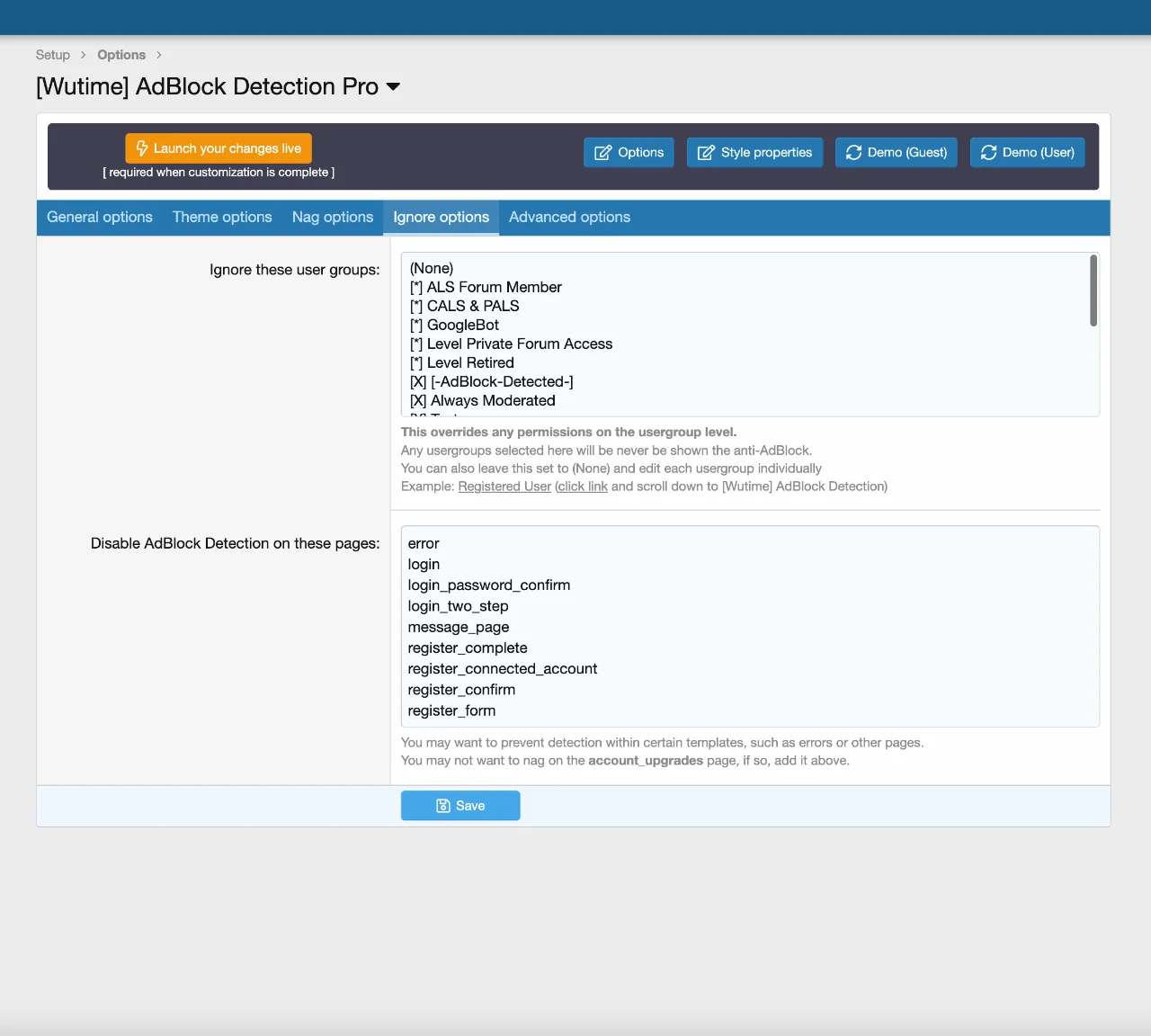Navigate to Setup in the breadcrumb
Viewport: 1151px width, 1036px height.
point(53,55)
